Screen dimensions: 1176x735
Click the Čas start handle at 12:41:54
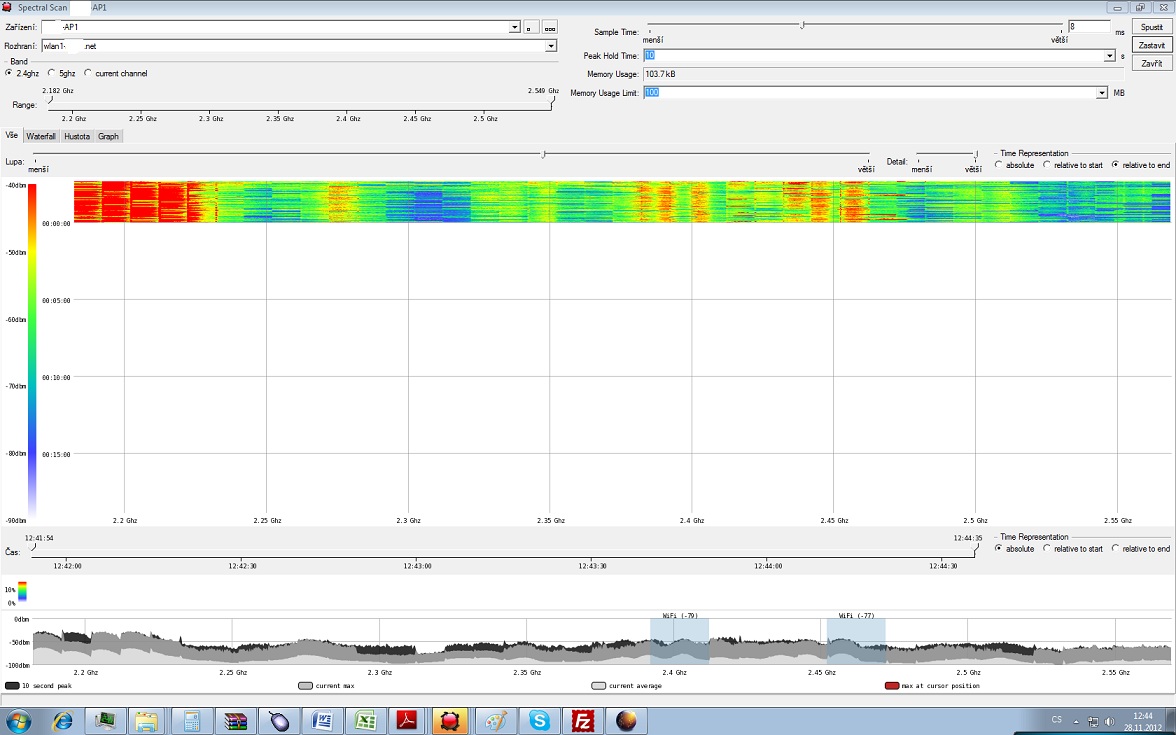[x=32, y=547]
